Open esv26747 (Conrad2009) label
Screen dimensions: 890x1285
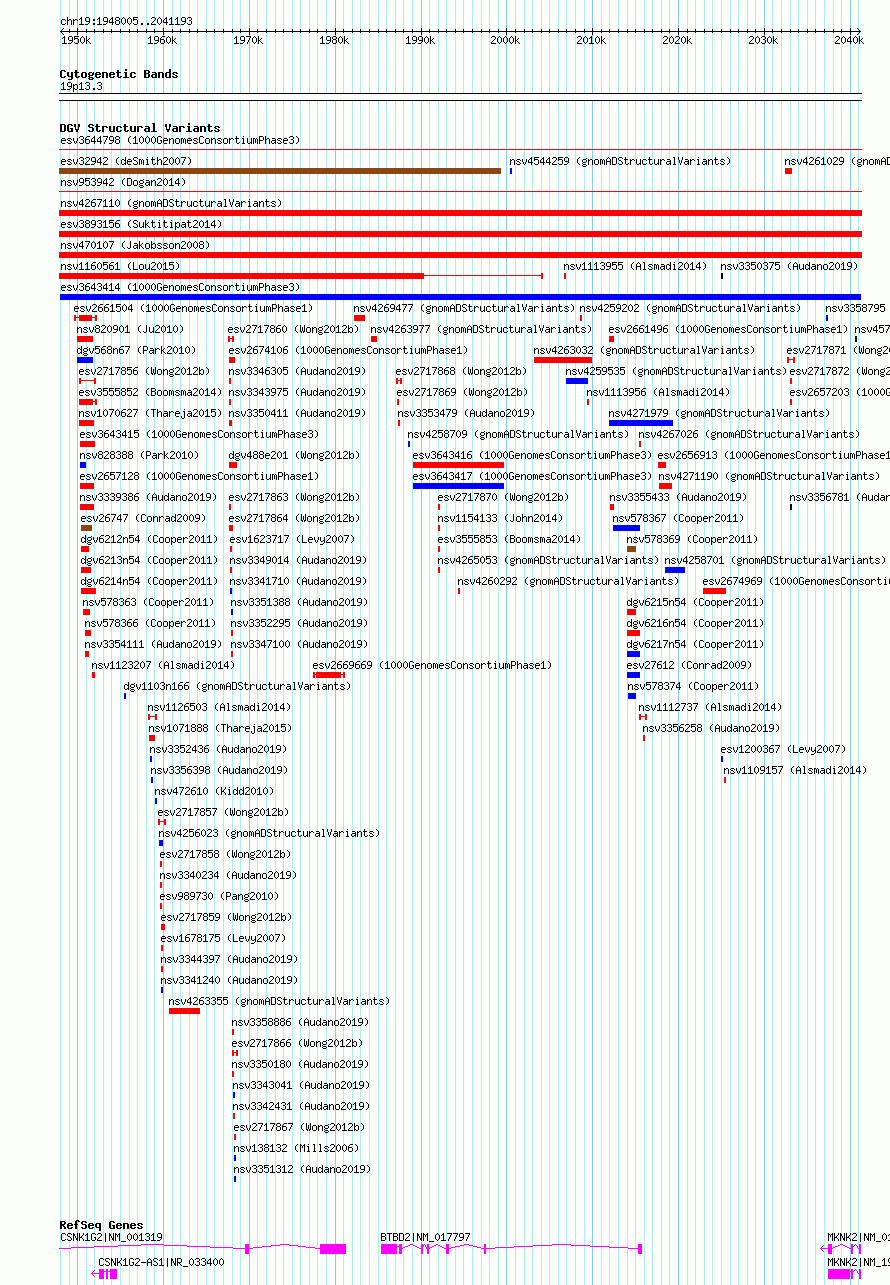point(143,518)
